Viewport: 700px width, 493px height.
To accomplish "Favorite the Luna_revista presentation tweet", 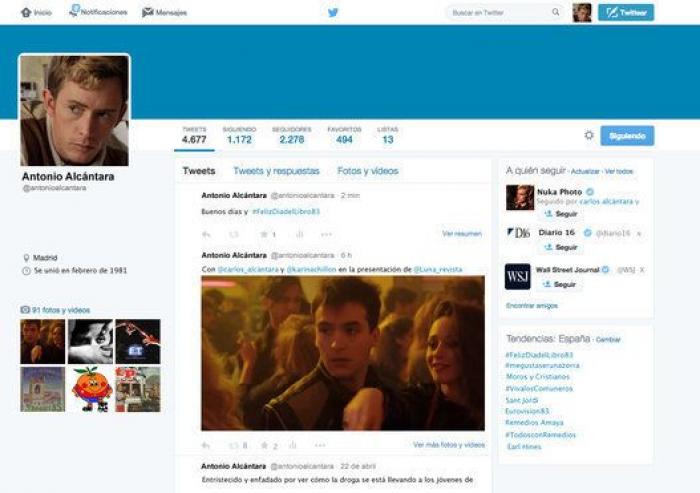I will [x=264, y=445].
